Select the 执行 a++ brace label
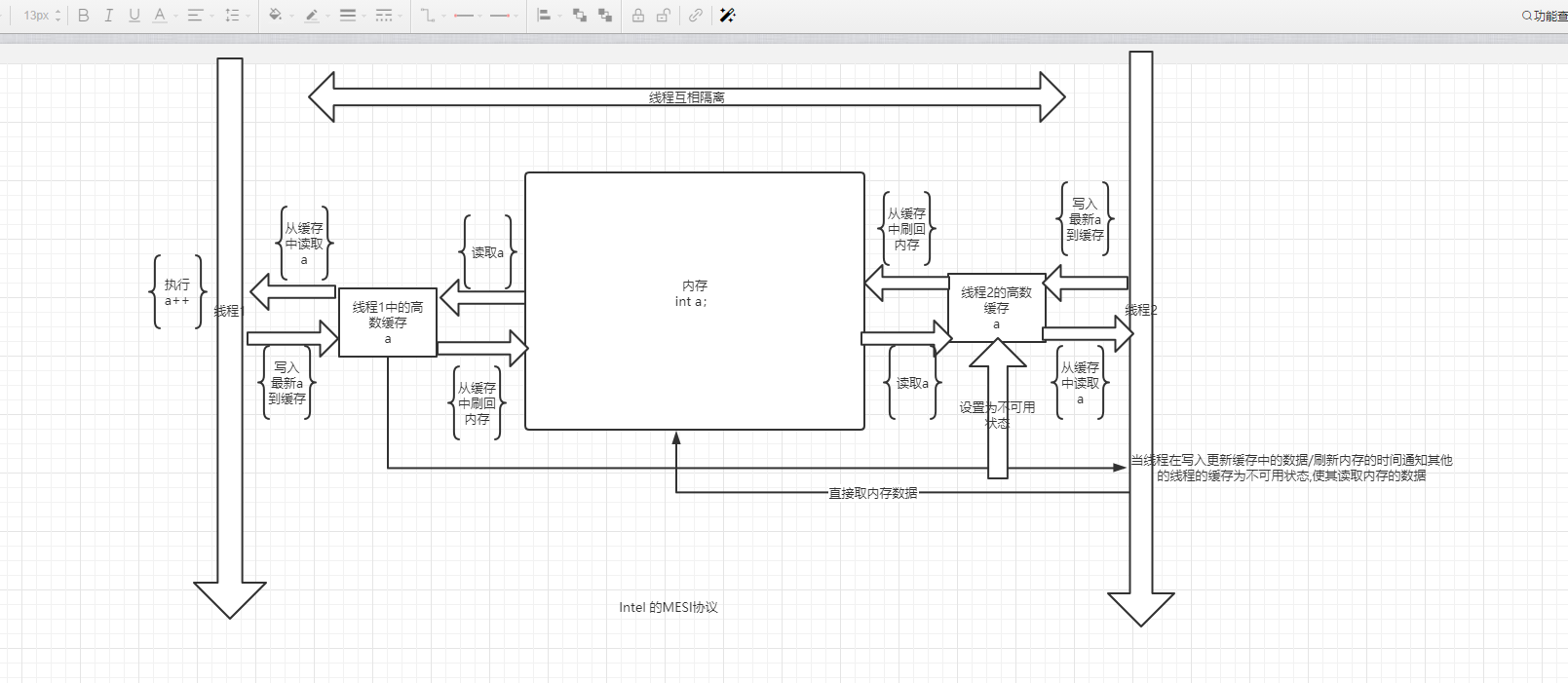The image size is (1568, 683). pyautogui.click(x=177, y=292)
